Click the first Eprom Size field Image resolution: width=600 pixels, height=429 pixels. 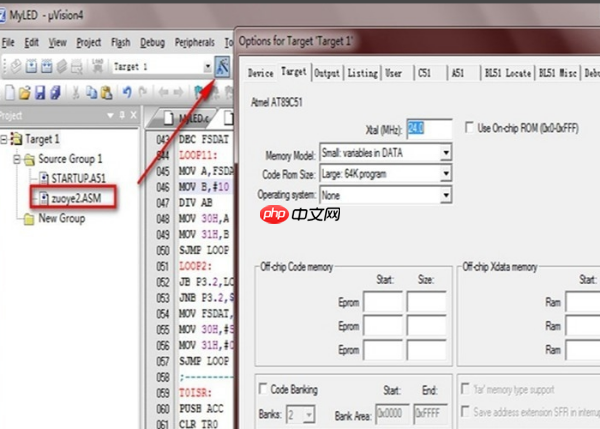(x=427, y=302)
